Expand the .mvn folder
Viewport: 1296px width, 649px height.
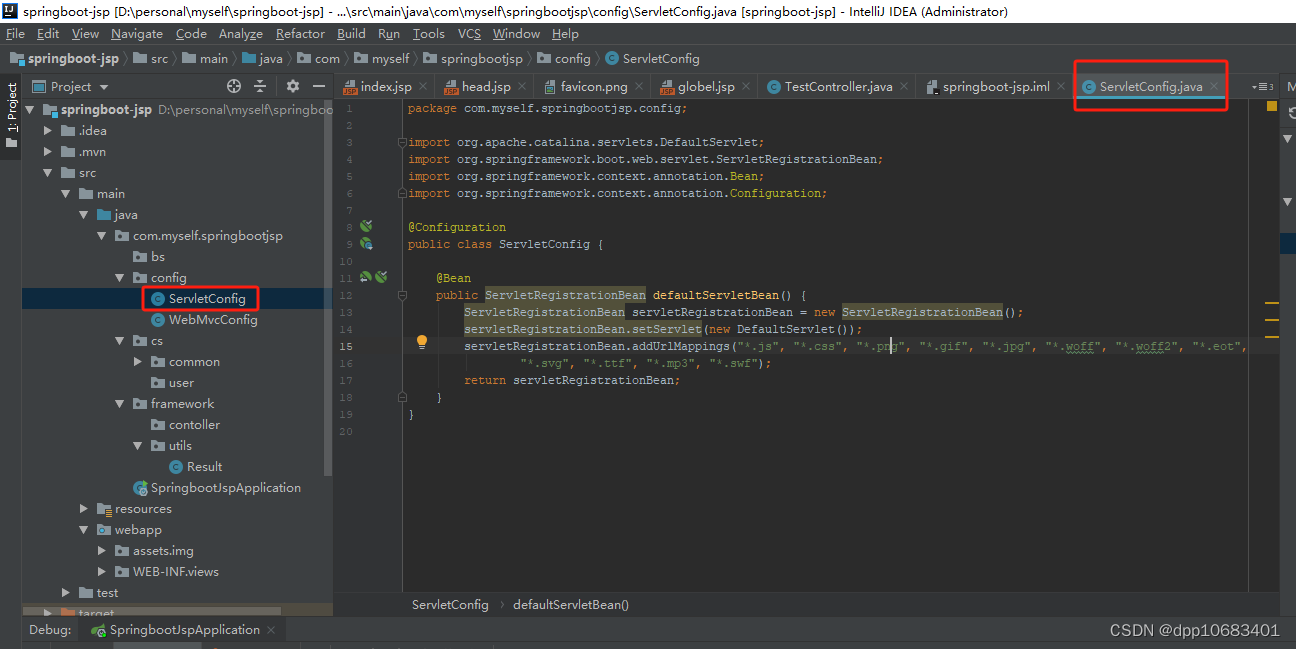pos(48,152)
